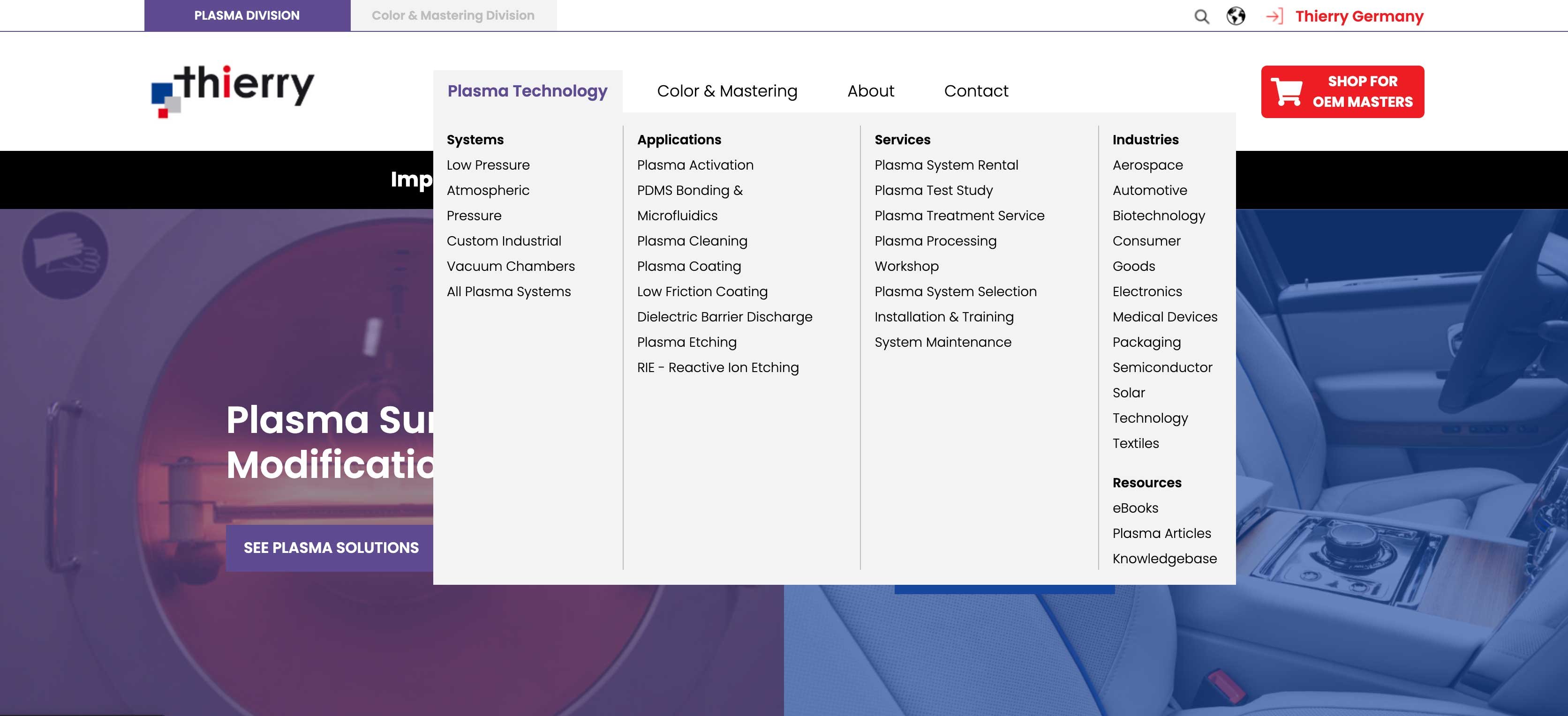
Task: Open Atmospheric Pressure systems link
Action: 488,202
